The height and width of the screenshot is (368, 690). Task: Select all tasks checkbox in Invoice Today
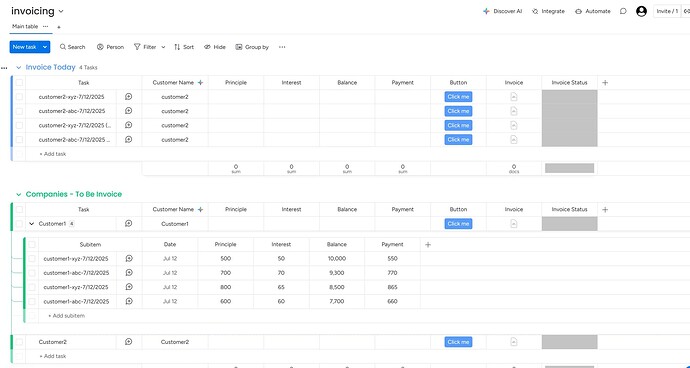coord(19,83)
